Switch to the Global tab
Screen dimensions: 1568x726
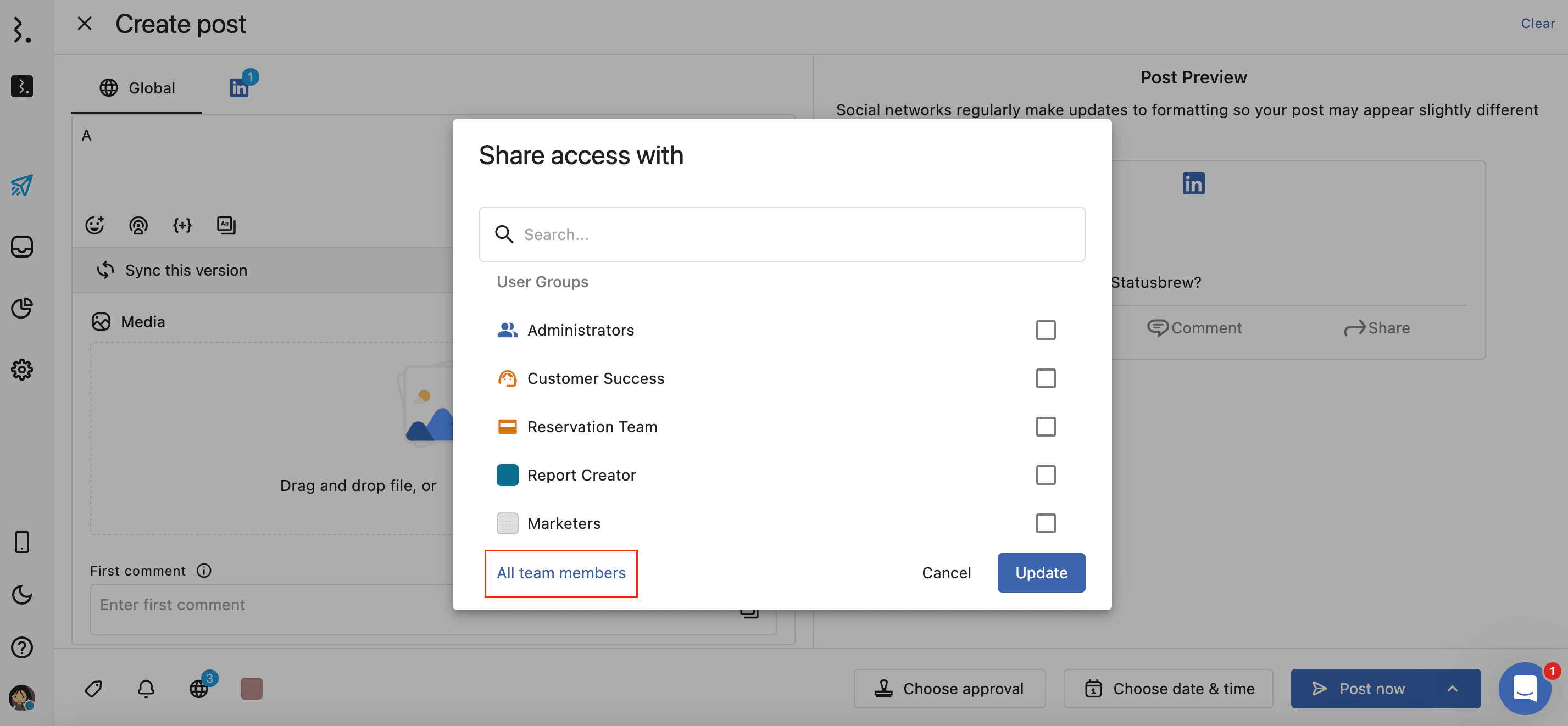click(137, 88)
